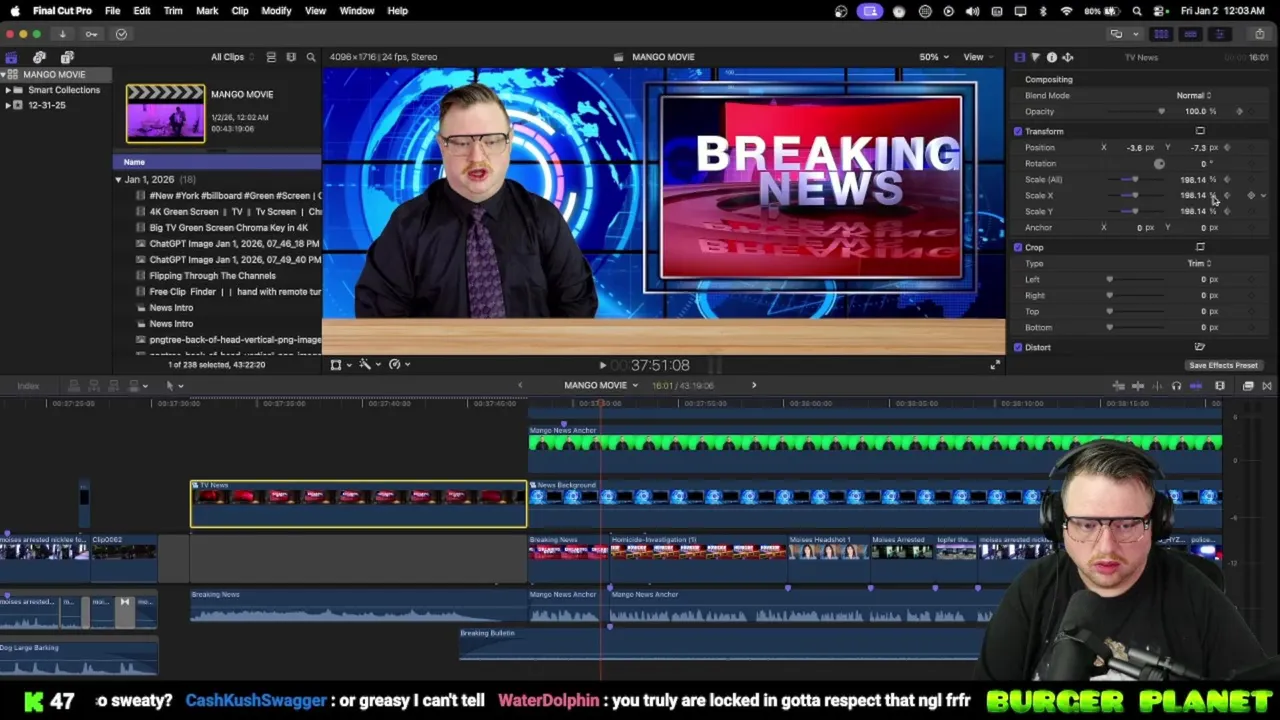Open the Trim menu
The height and width of the screenshot is (720, 1280).
coord(173,11)
